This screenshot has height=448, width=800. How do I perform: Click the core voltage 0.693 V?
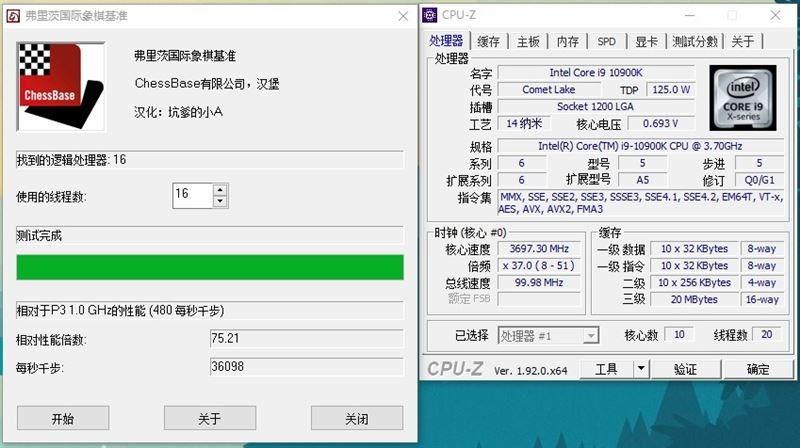pos(661,123)
